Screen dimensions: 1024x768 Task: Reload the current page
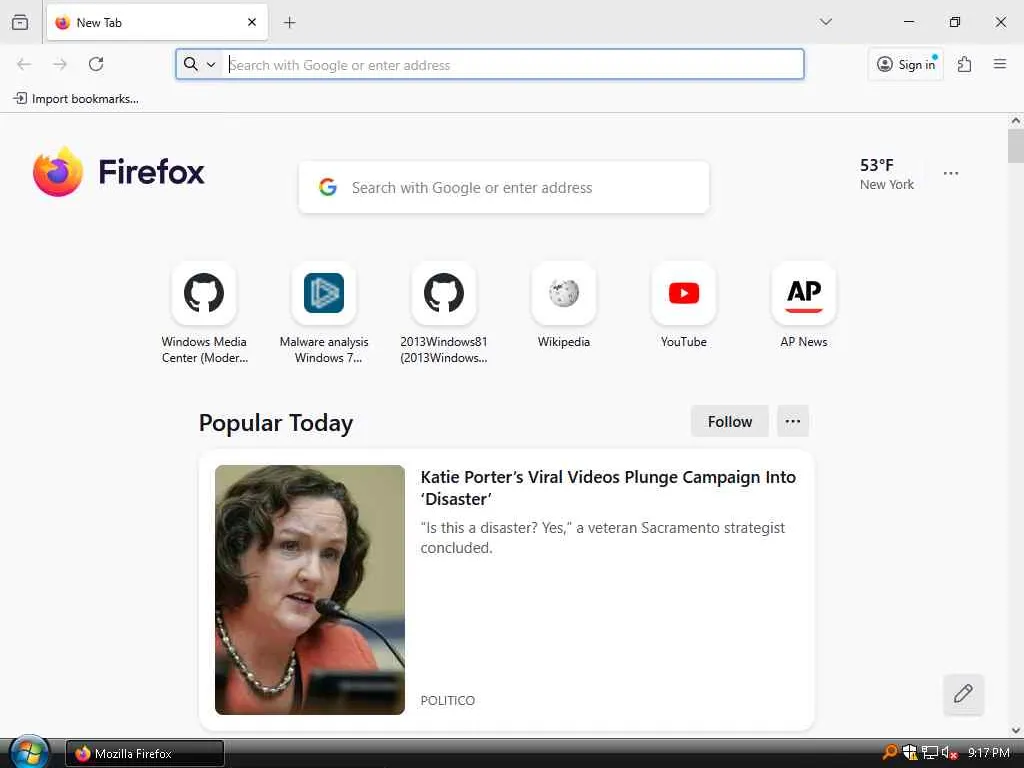click(96, 64)
